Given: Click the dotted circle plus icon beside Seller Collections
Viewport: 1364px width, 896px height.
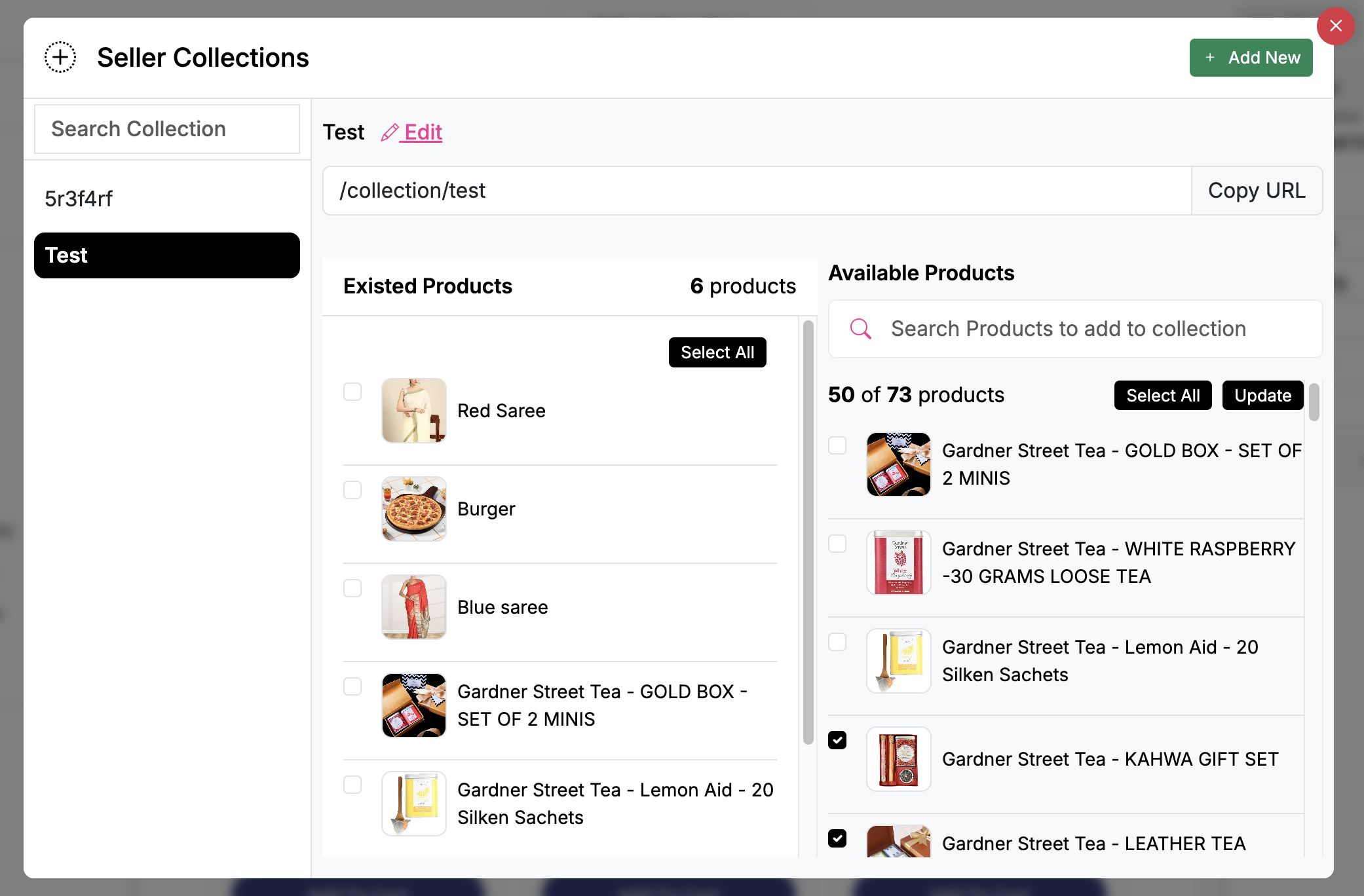Looking at the screenshot, I should (60, 58).
